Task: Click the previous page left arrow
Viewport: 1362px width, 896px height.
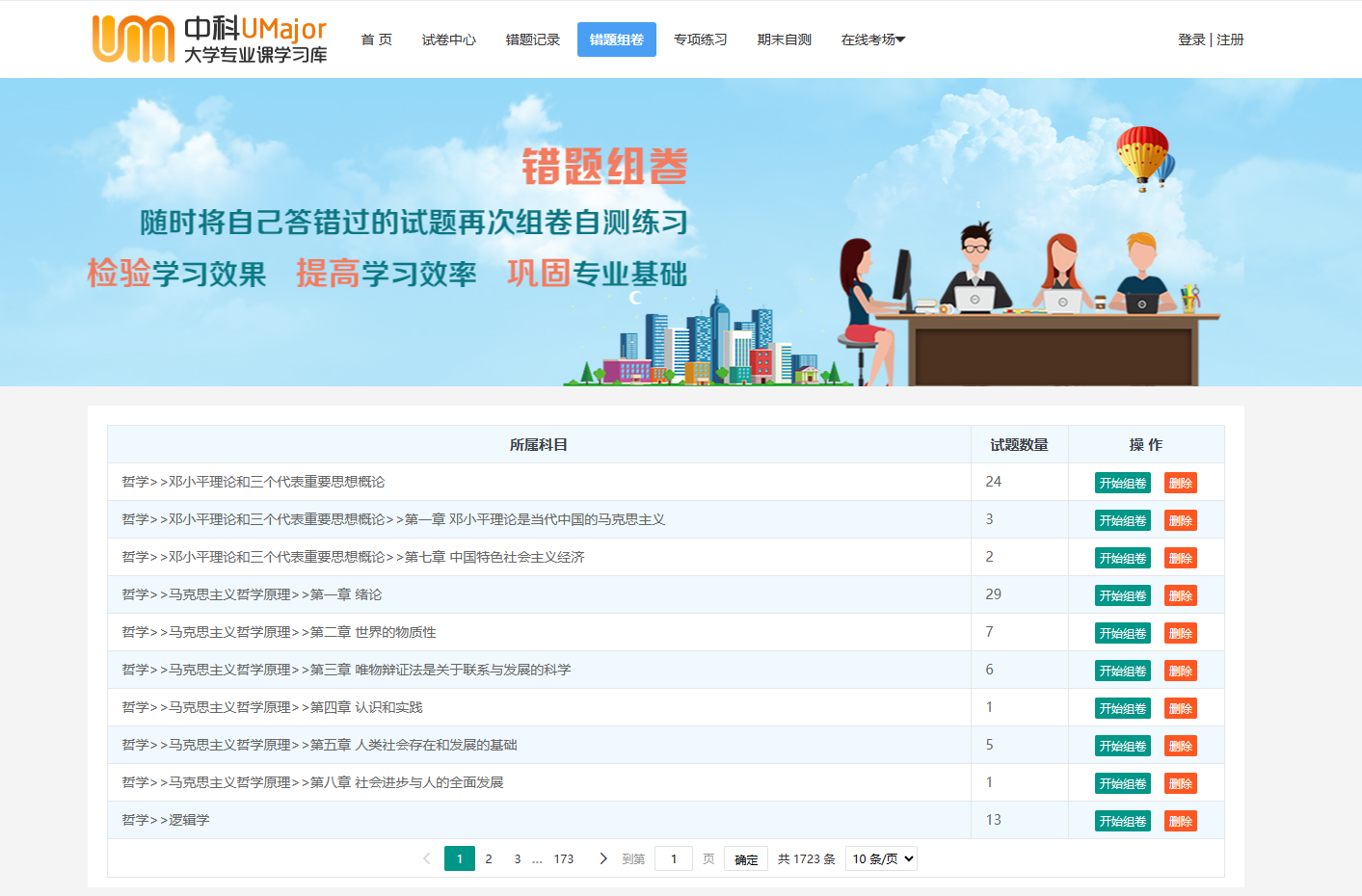Action: [x=427, y=858]
